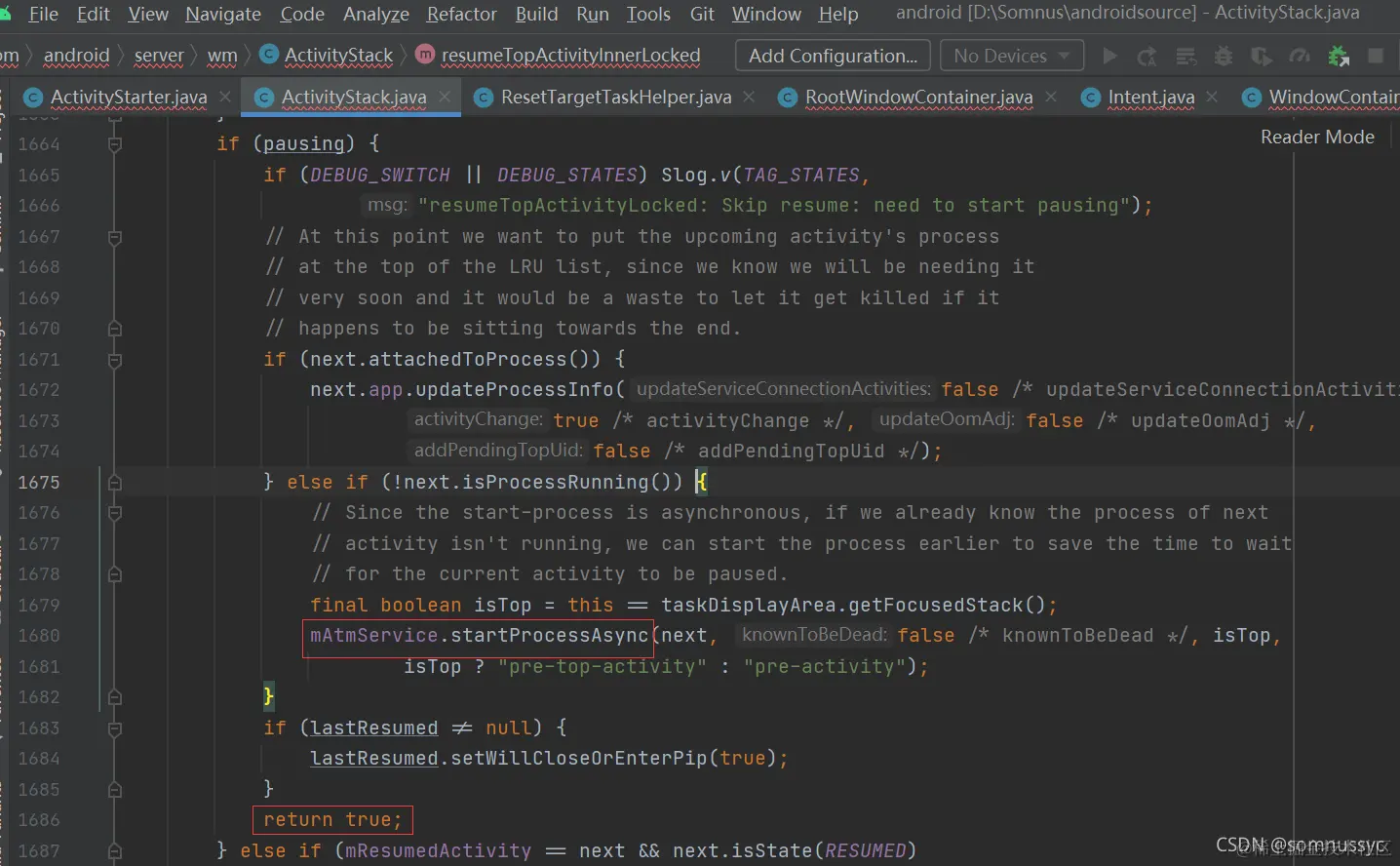This screenshot has height=866, width=1400.
Task: Open the Build menu
Action: pyautogui.click(x=537, y=14)
